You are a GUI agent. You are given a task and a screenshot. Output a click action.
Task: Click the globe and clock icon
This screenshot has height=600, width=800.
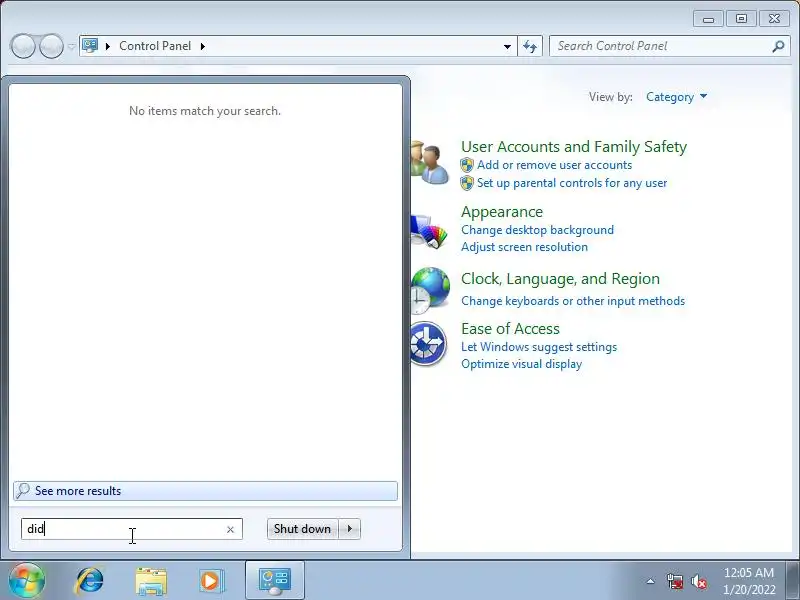tap(430, 291)
